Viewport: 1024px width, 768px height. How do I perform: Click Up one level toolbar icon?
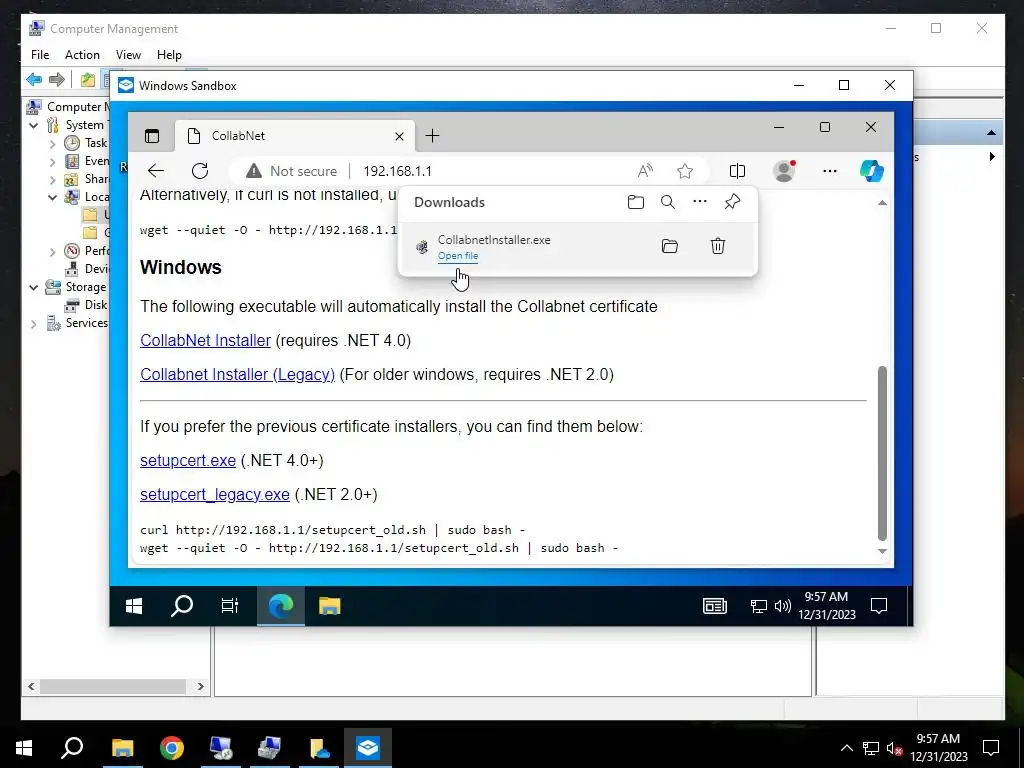(x=88, y=80)
